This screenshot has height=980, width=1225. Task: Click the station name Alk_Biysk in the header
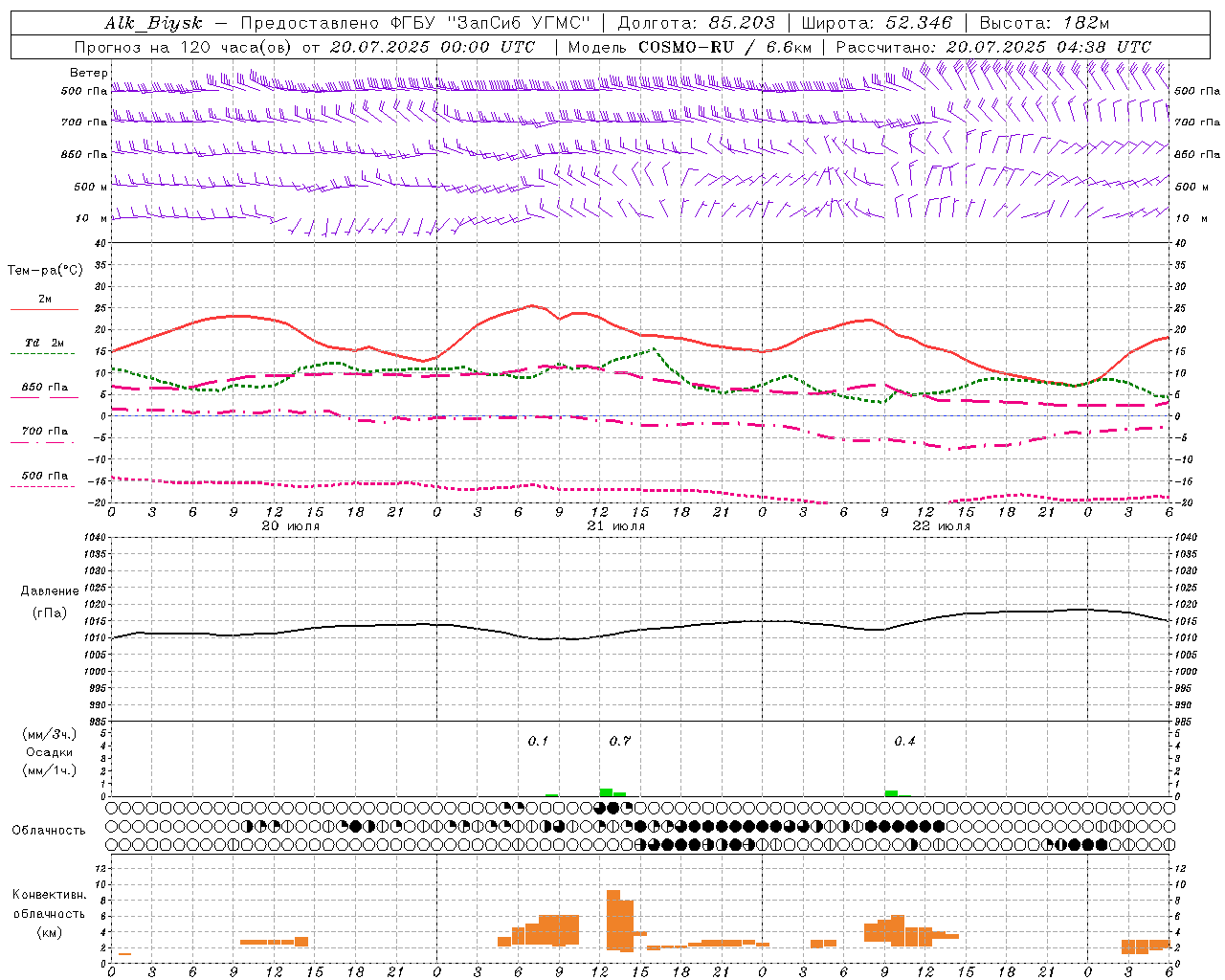(x=153, y=24)
